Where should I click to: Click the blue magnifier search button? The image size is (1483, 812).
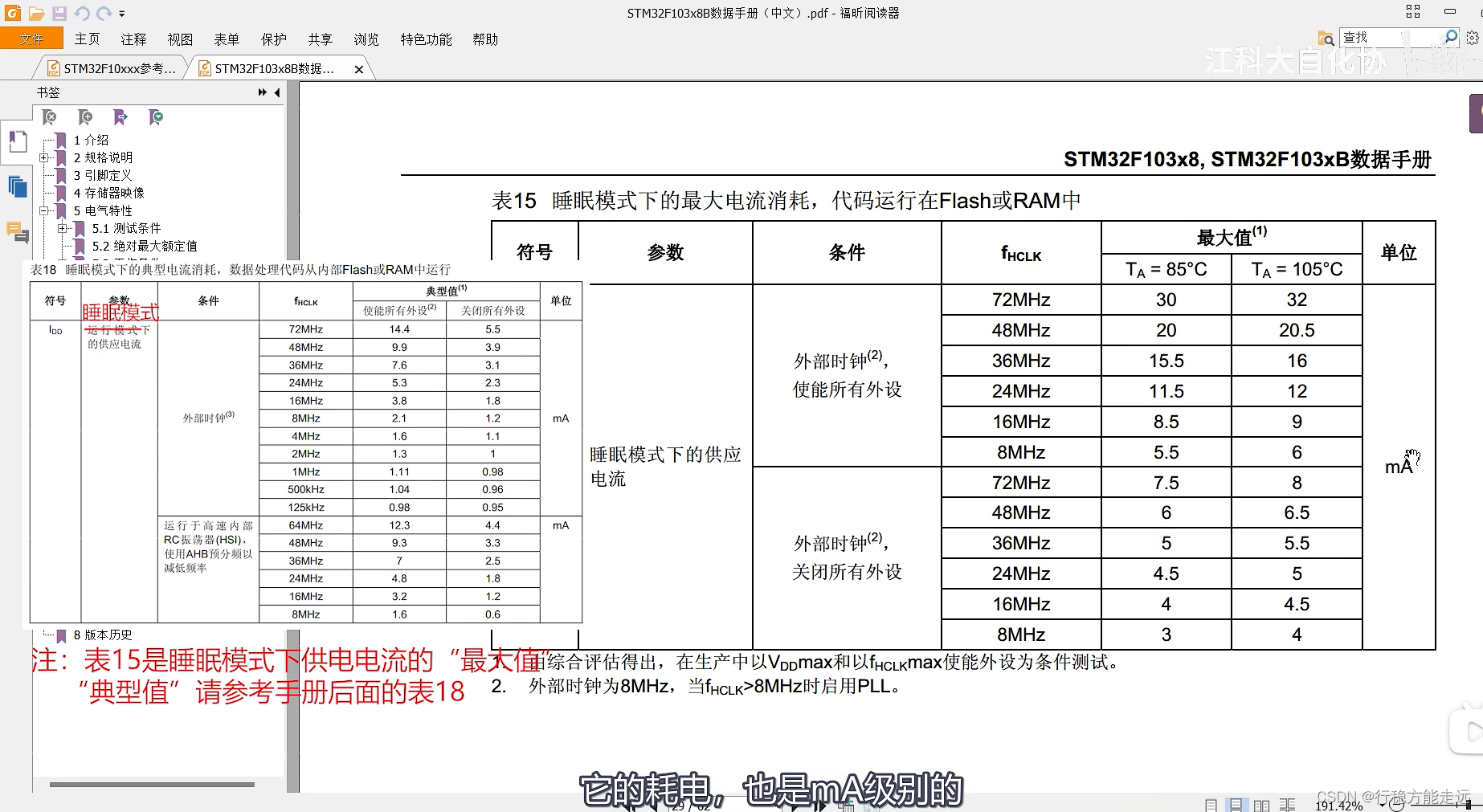pos(1451,37)
